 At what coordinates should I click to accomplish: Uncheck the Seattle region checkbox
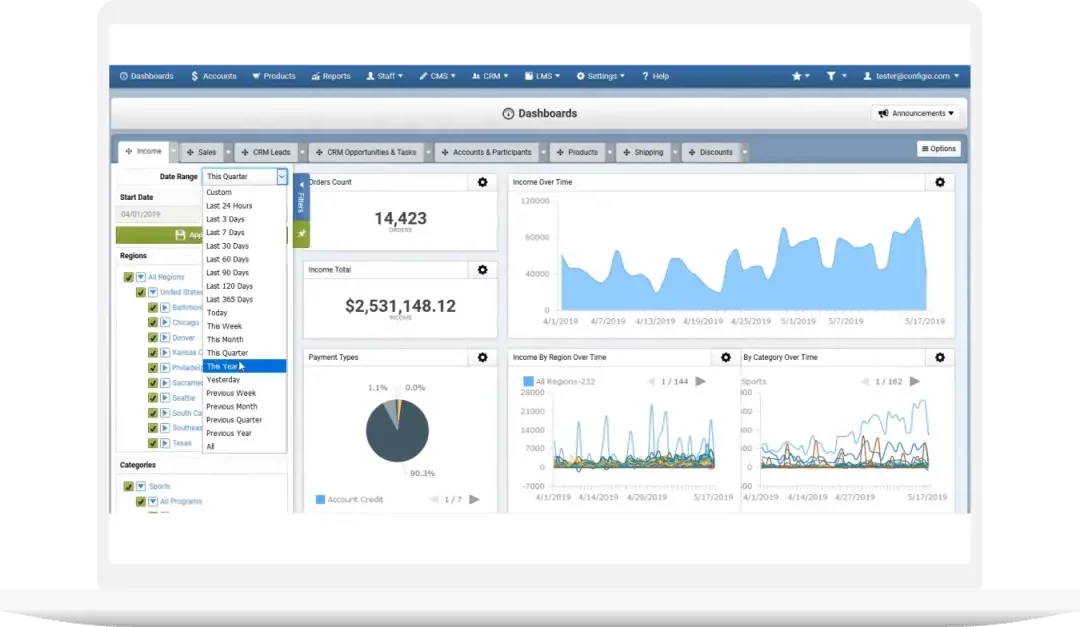(153, 398)
